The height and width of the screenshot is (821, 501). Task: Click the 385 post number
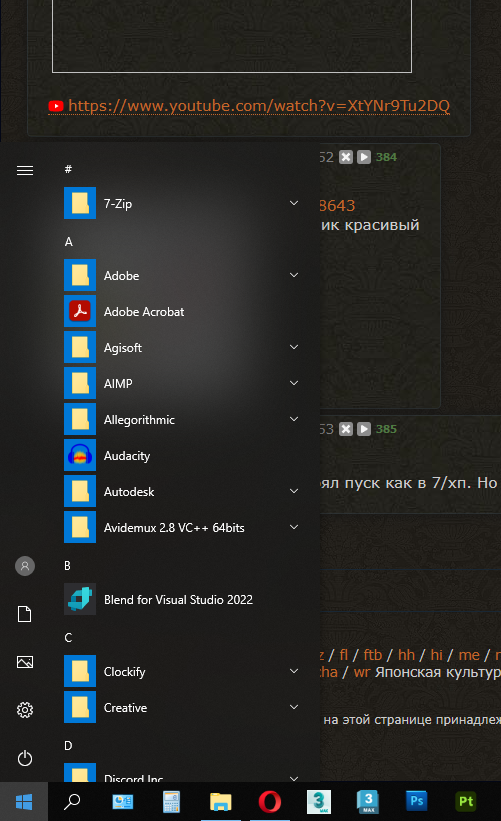click(386, 429)
